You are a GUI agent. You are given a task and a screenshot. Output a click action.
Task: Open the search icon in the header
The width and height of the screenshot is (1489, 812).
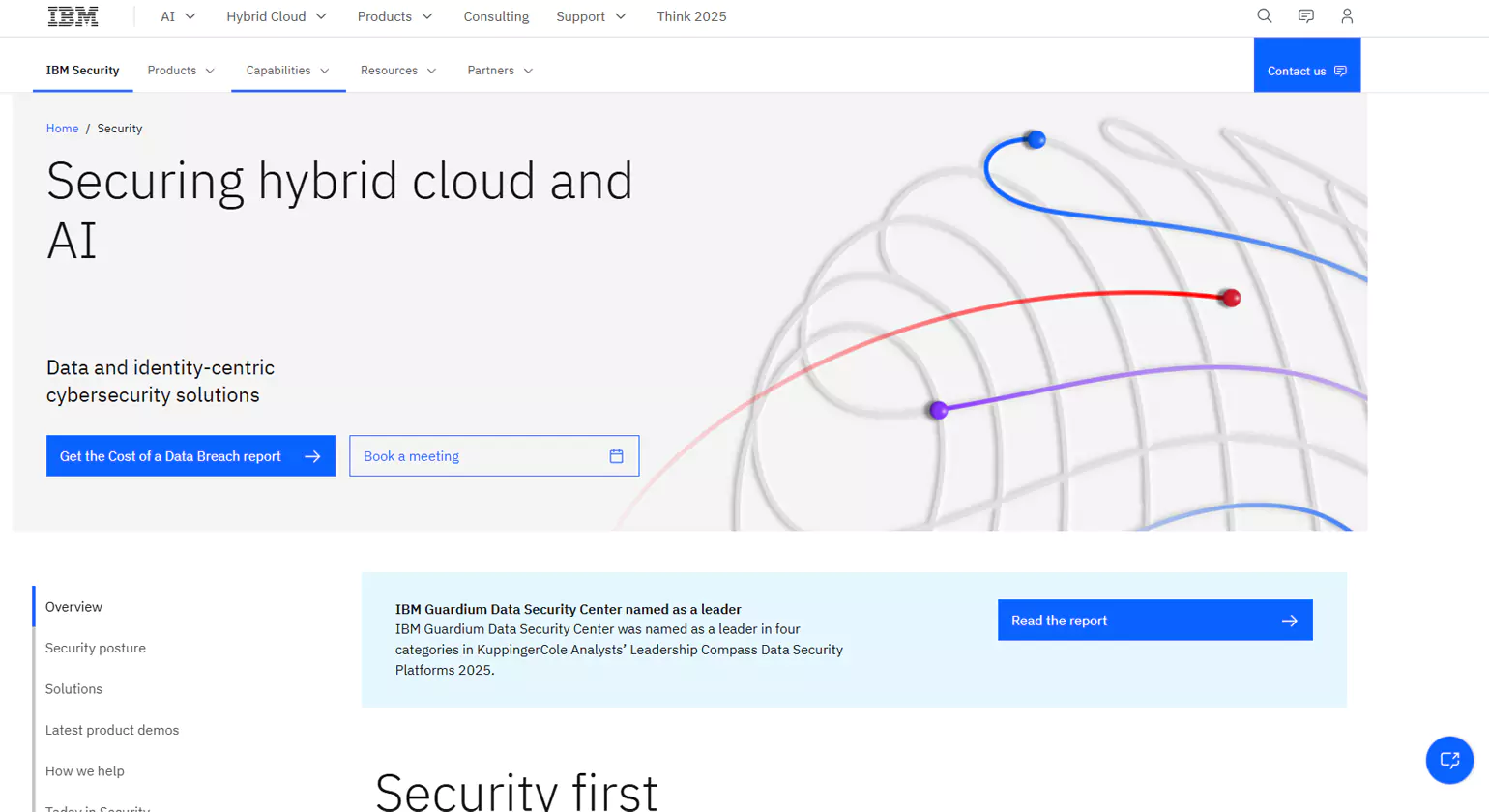(1264, 15)
